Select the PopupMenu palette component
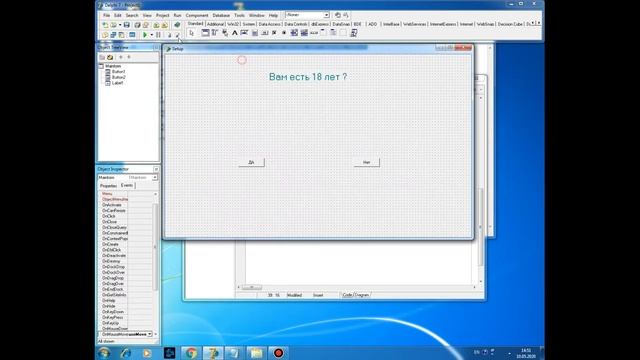The height and width of the screenshot is (360, 640). pyautogui.click(x=225, y=33)
